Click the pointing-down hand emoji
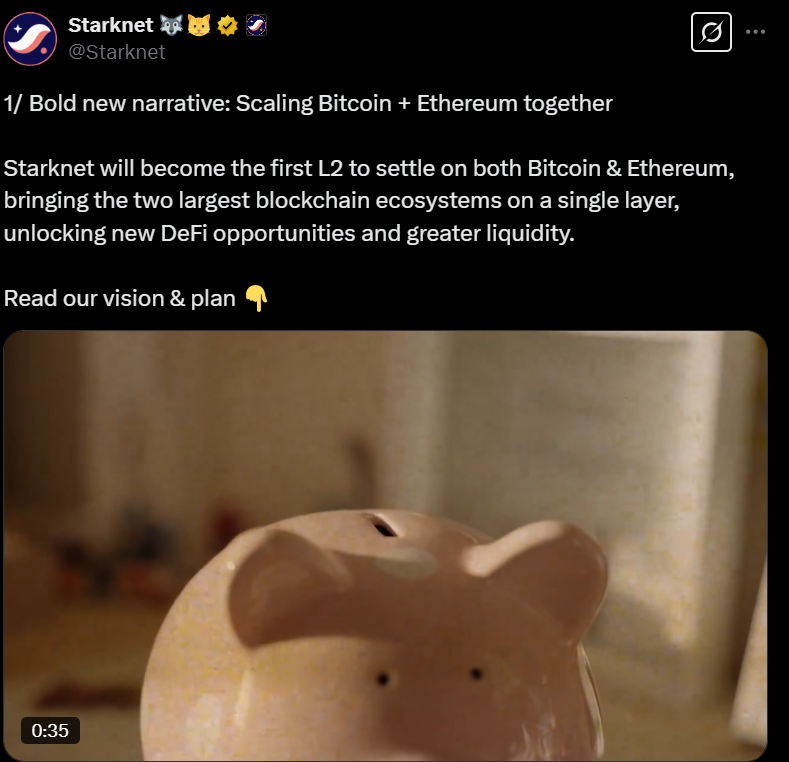The image size is (789, 762). tap(256, 298)
